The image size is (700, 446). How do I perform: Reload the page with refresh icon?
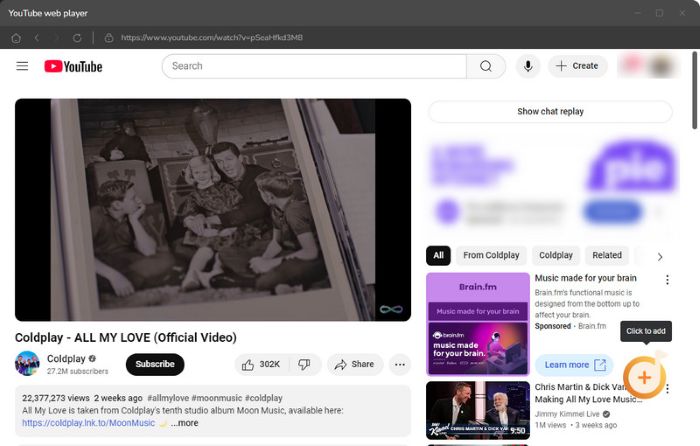coord(77,38)
